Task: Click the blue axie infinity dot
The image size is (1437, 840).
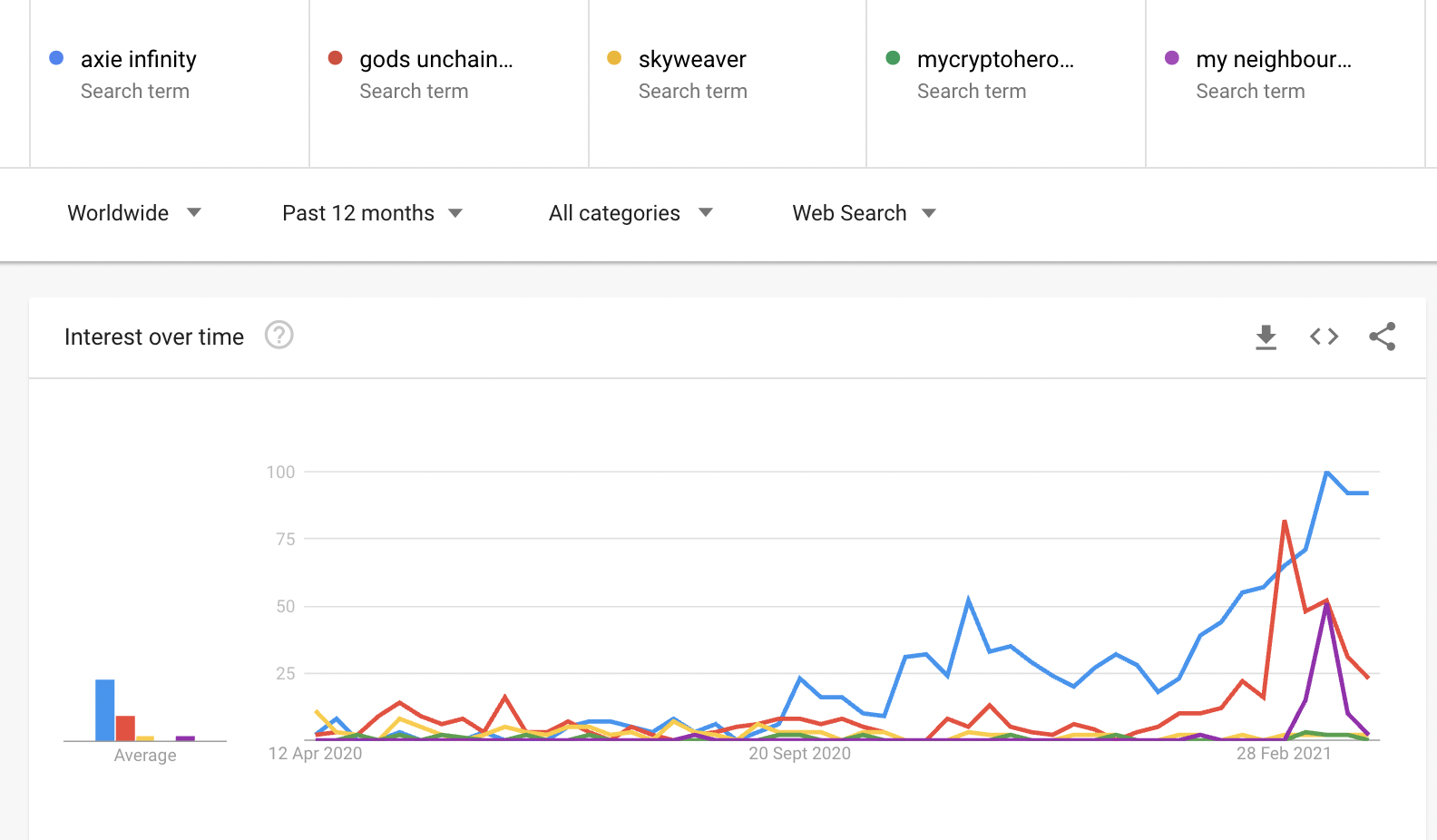Action: (56, 58)
